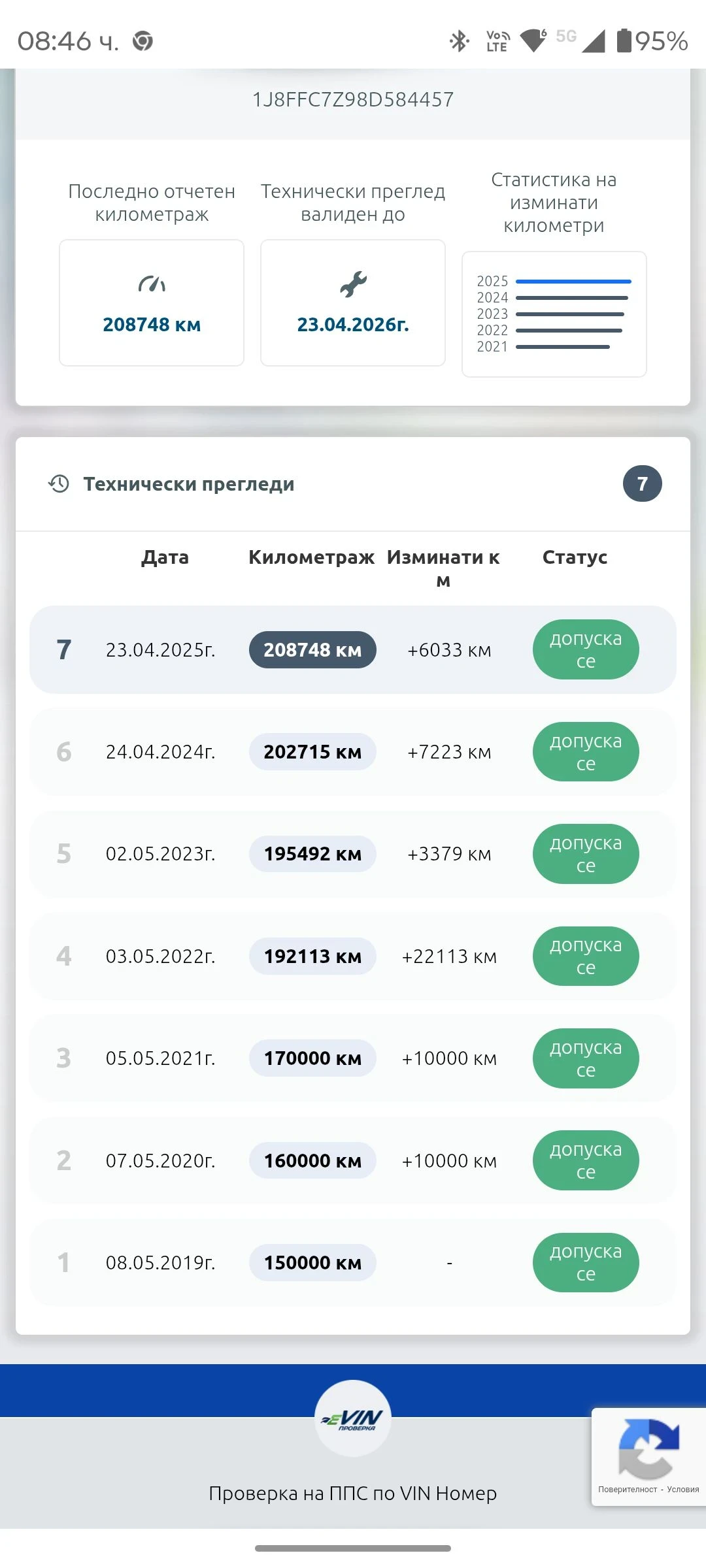Tap the 150000 км mileage pill

(312, 1263)
